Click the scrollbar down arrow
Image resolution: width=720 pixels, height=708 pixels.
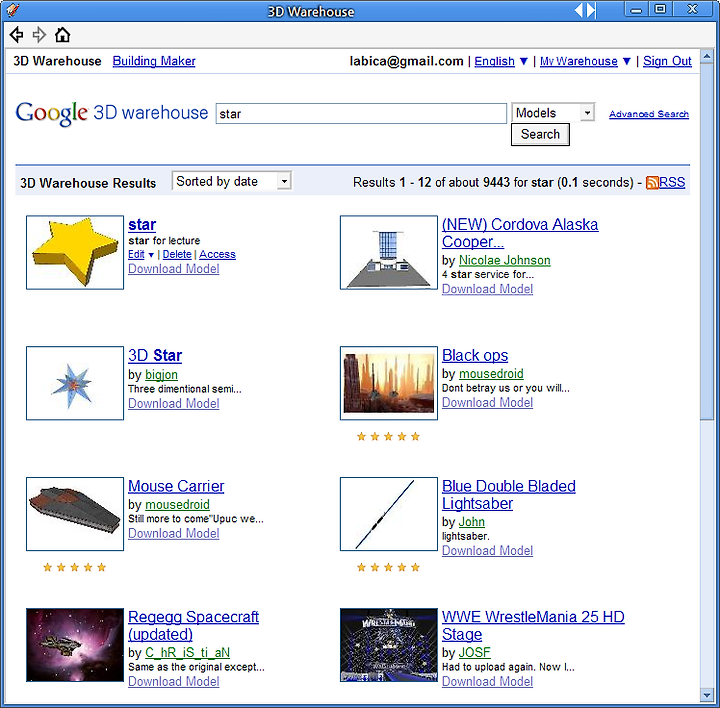(707, 695)
